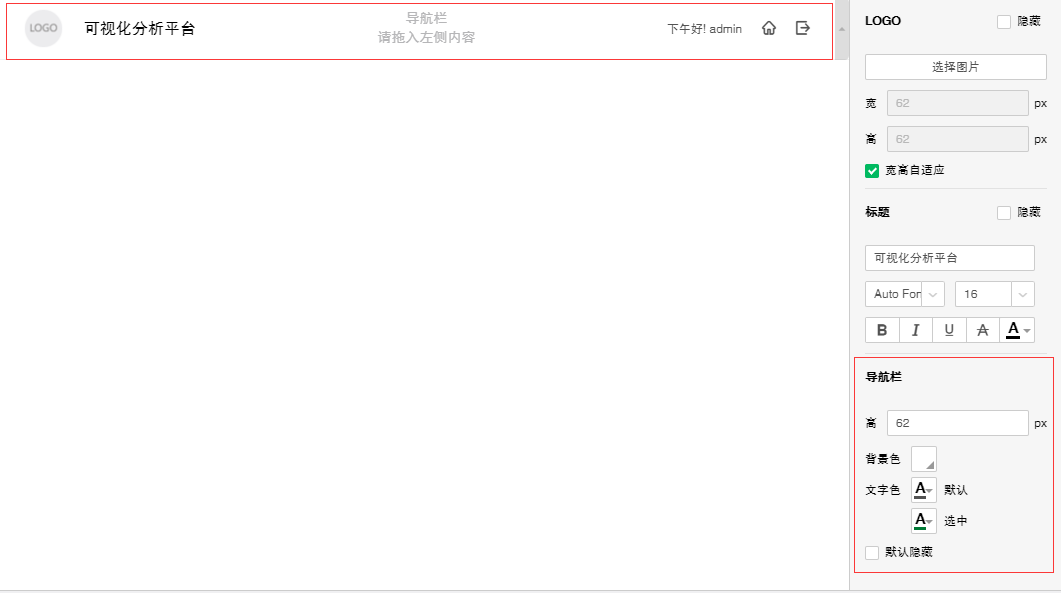Image resolution: width=1061 pixels, height=593 pixels.
Task: Open the 选中 text color dropdown
Action: coord(924,521)
